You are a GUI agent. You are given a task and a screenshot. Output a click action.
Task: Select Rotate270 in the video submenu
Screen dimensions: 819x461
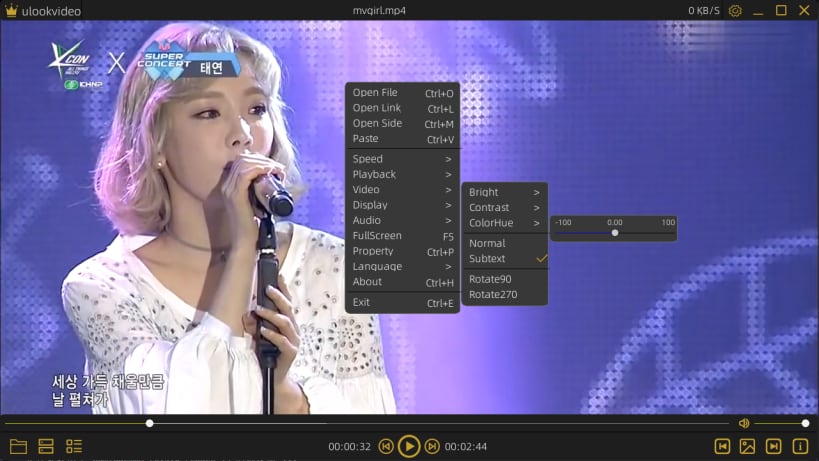(505, 294)
